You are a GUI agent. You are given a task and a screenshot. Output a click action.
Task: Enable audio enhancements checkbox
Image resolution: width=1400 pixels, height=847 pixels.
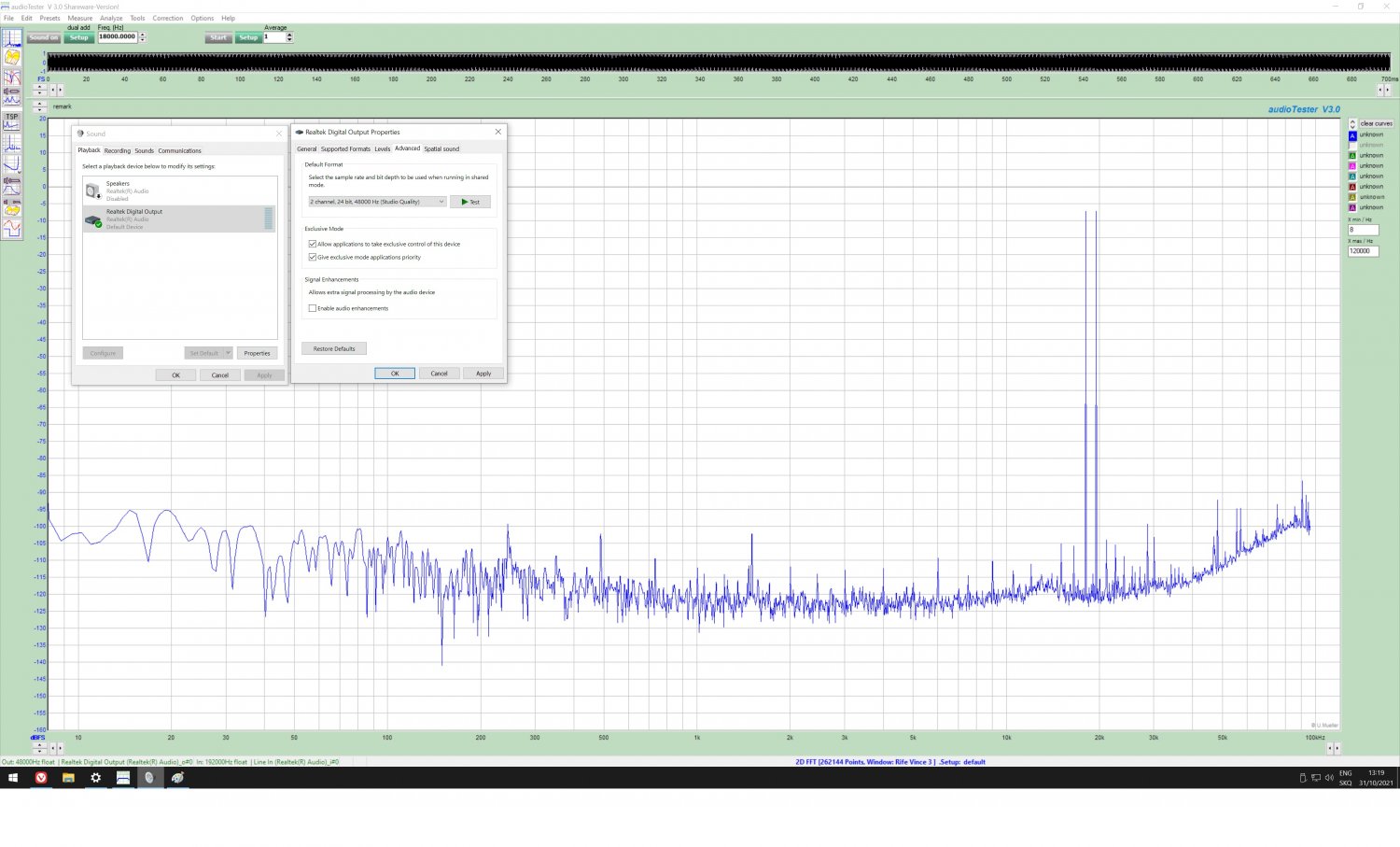pyautogui.click(x=313, y=308)
